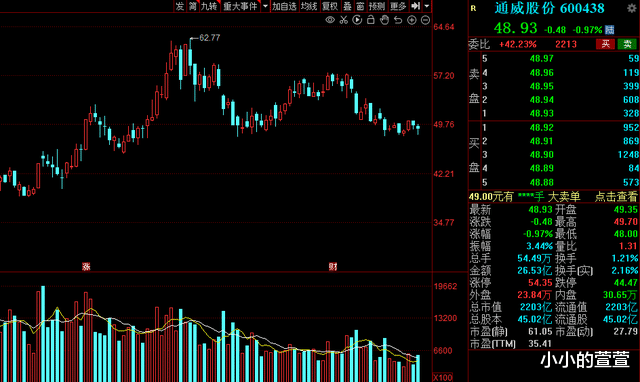Click the arrow-to-bar collapse panel icon
The image size is (640, 382).
pos(416,6)
